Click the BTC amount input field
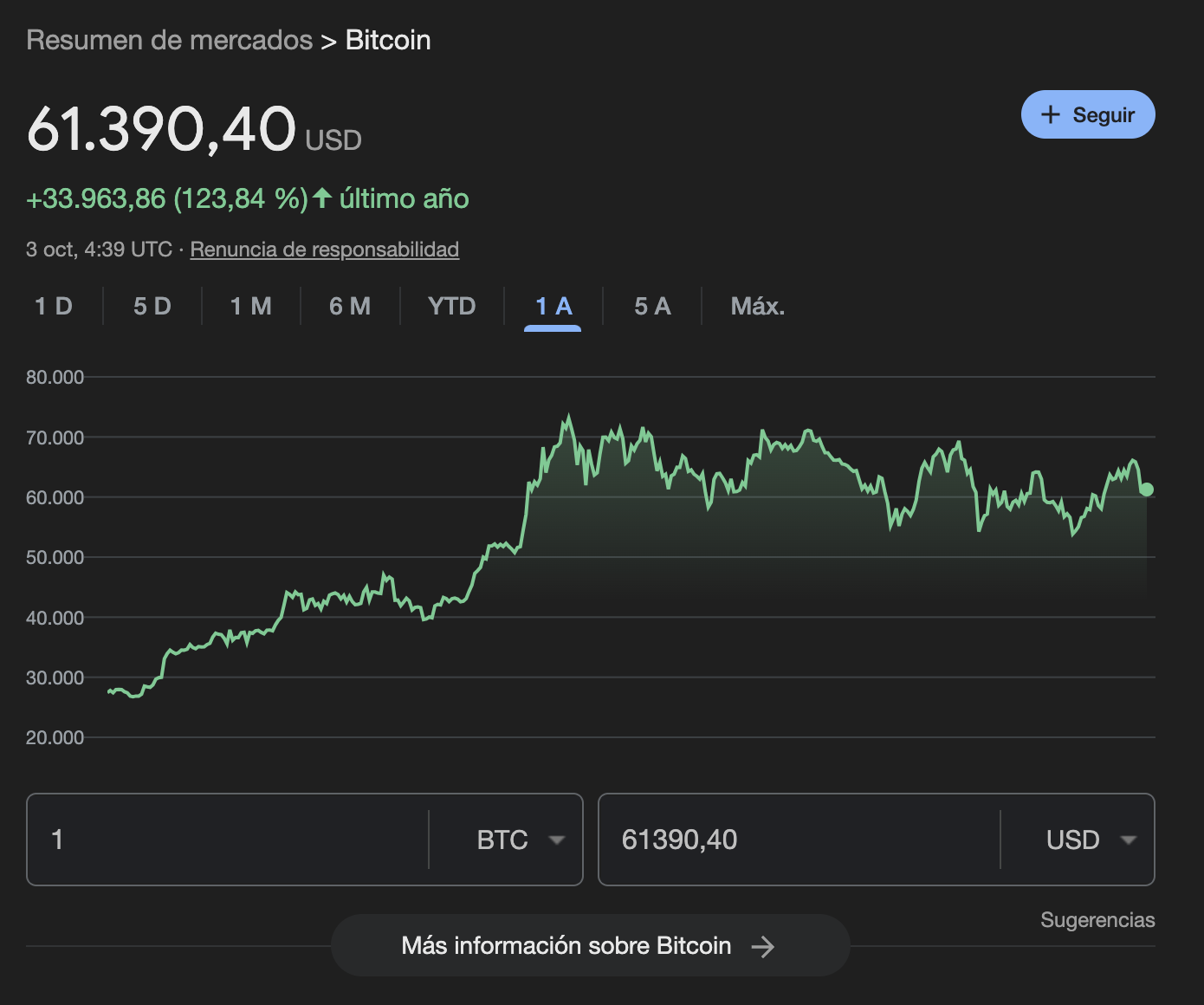 (x=228, y=840)
